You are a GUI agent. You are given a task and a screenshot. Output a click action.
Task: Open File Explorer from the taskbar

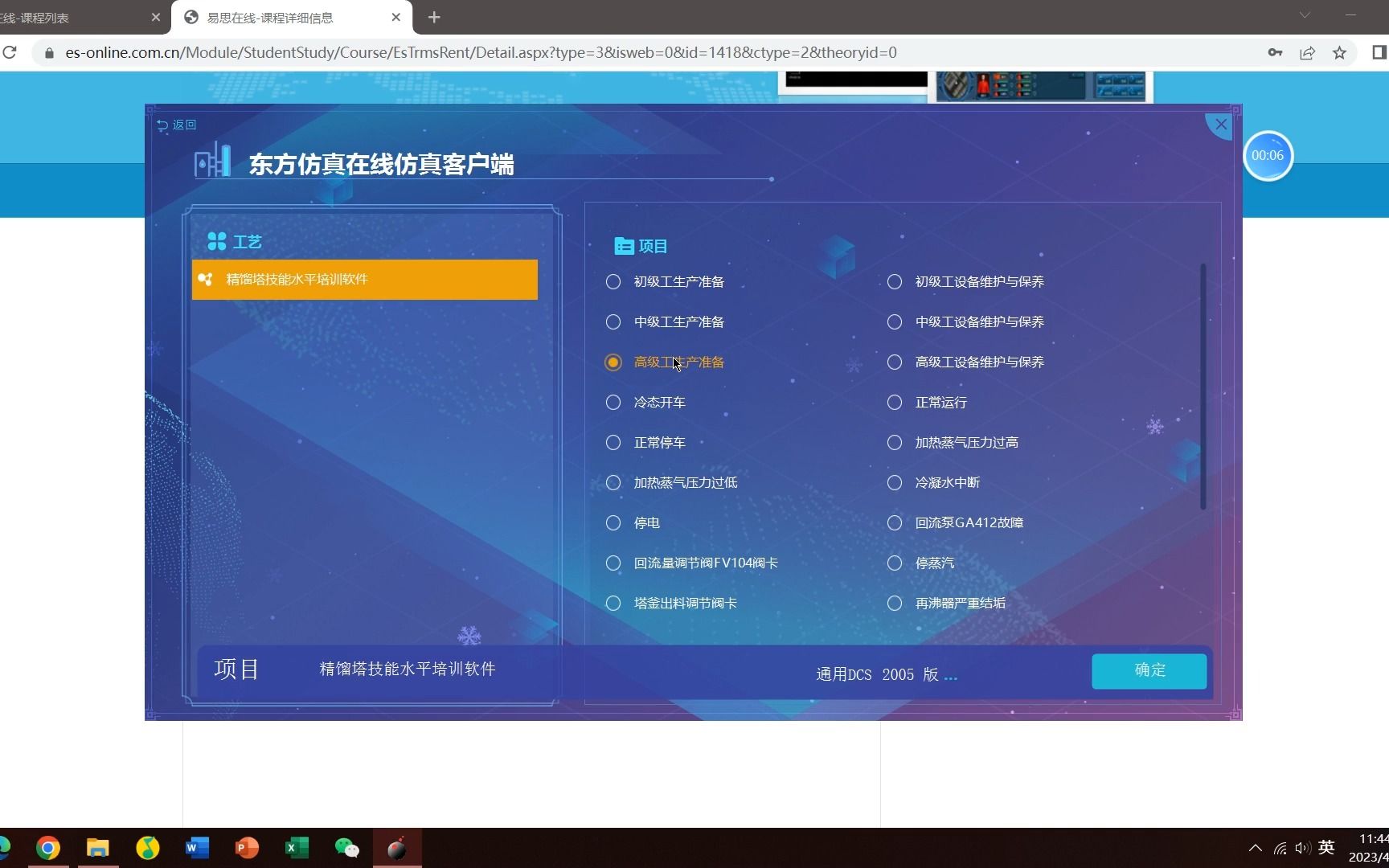(x=98, y=848)
